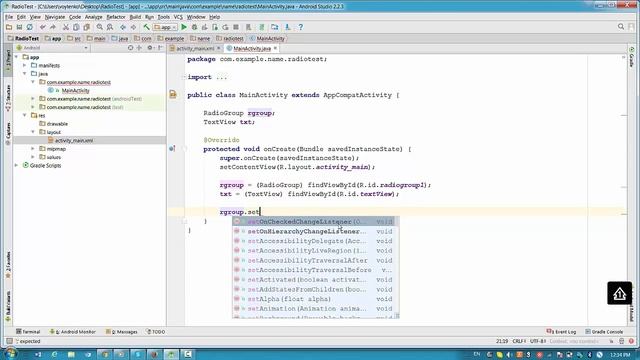This screenshot has height=360, width=640.
Task: Click the radiotest breadcrumb item
Action: click(x=230, y=38)
